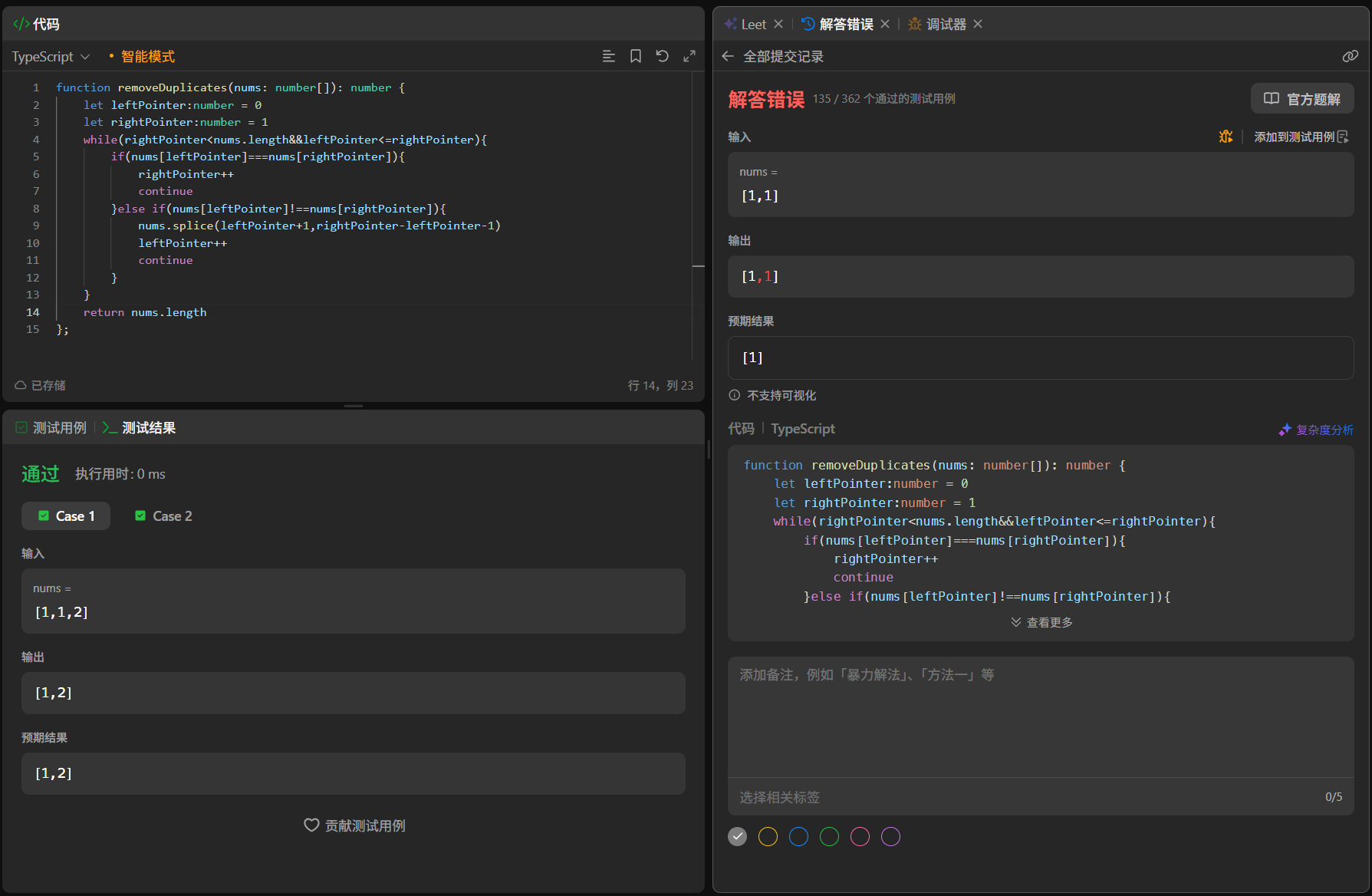
Task: Select the yellow color tag circle
Action: point(768,837)
